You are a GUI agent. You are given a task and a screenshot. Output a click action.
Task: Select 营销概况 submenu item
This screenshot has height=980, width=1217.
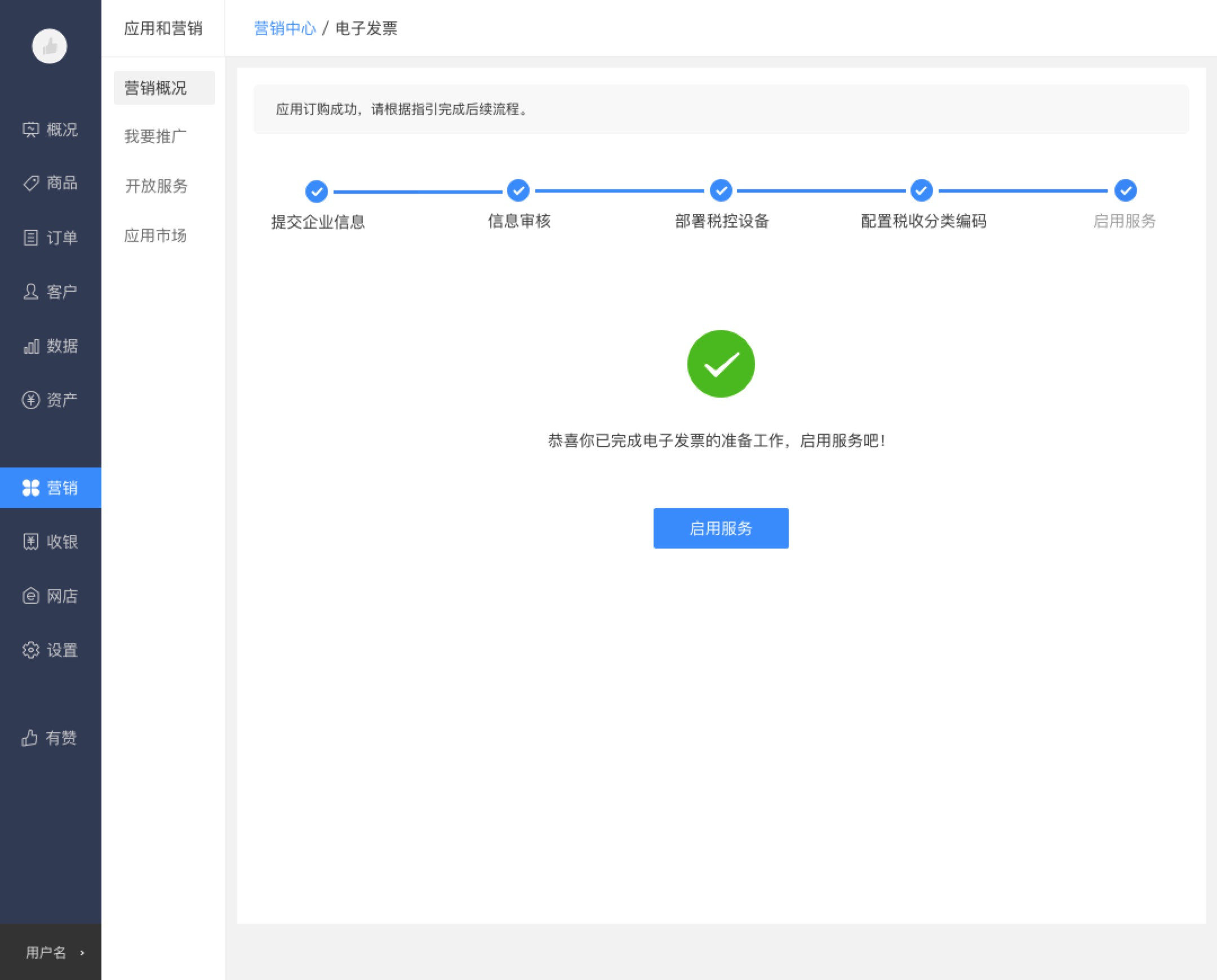click(164, 88)
